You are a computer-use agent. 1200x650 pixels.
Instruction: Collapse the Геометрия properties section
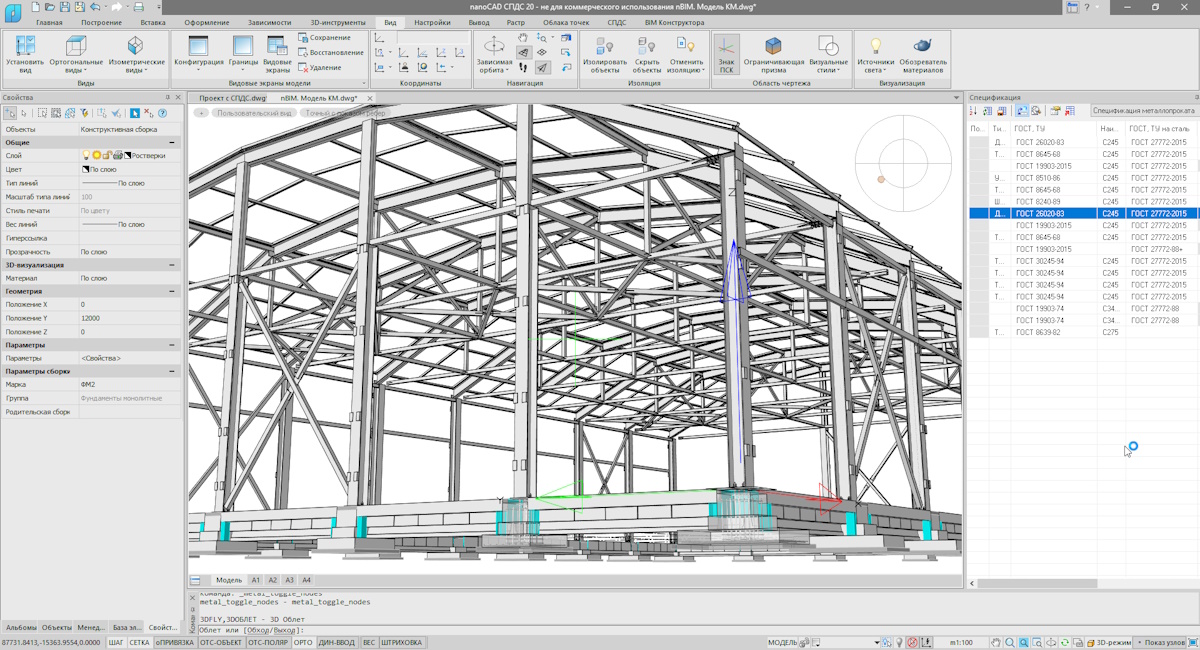click(x=172, y=291)
